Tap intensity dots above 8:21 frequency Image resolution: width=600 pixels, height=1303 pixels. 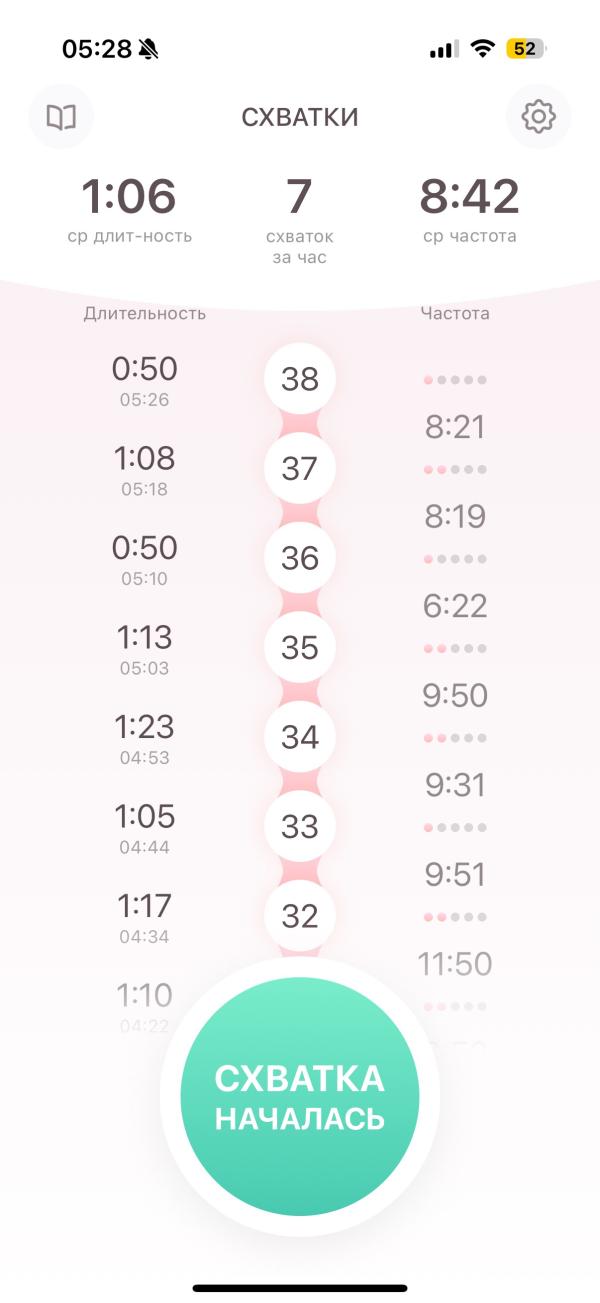[x=455, y=380]
